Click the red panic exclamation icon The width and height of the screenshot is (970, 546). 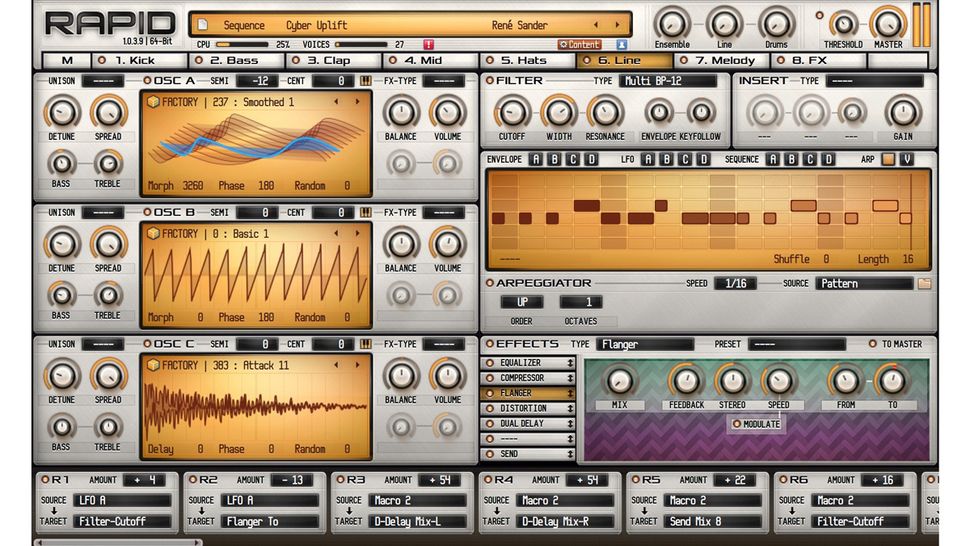point(428,45)
